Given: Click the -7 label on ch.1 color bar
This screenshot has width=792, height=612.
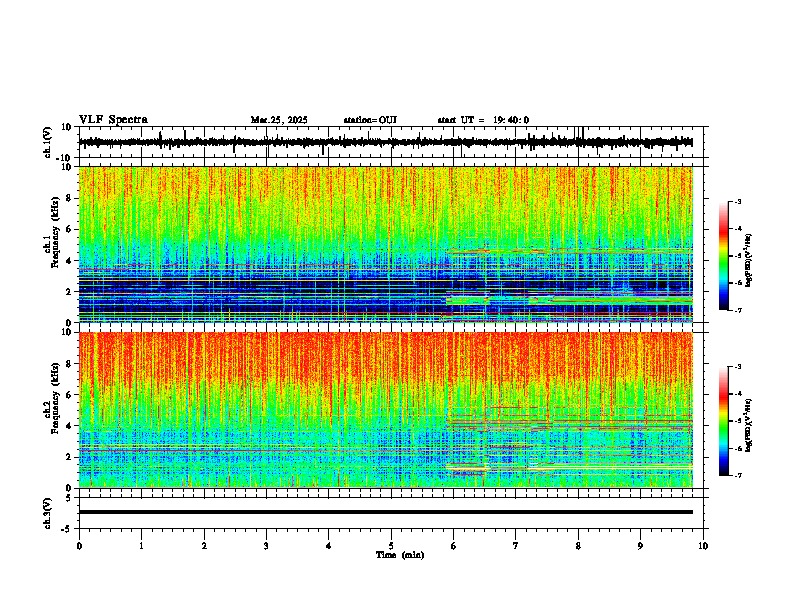Looking at the screenshot, I should click(738, 310).
